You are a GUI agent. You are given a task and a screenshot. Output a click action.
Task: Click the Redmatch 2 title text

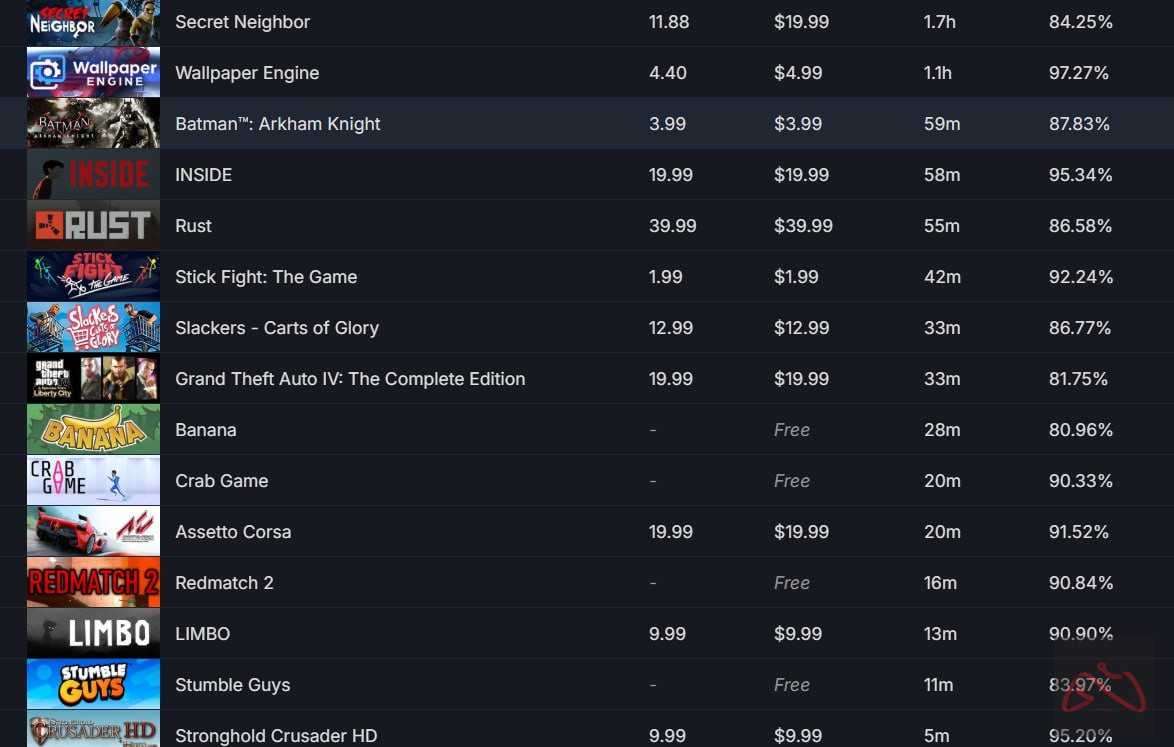[224, 583]
